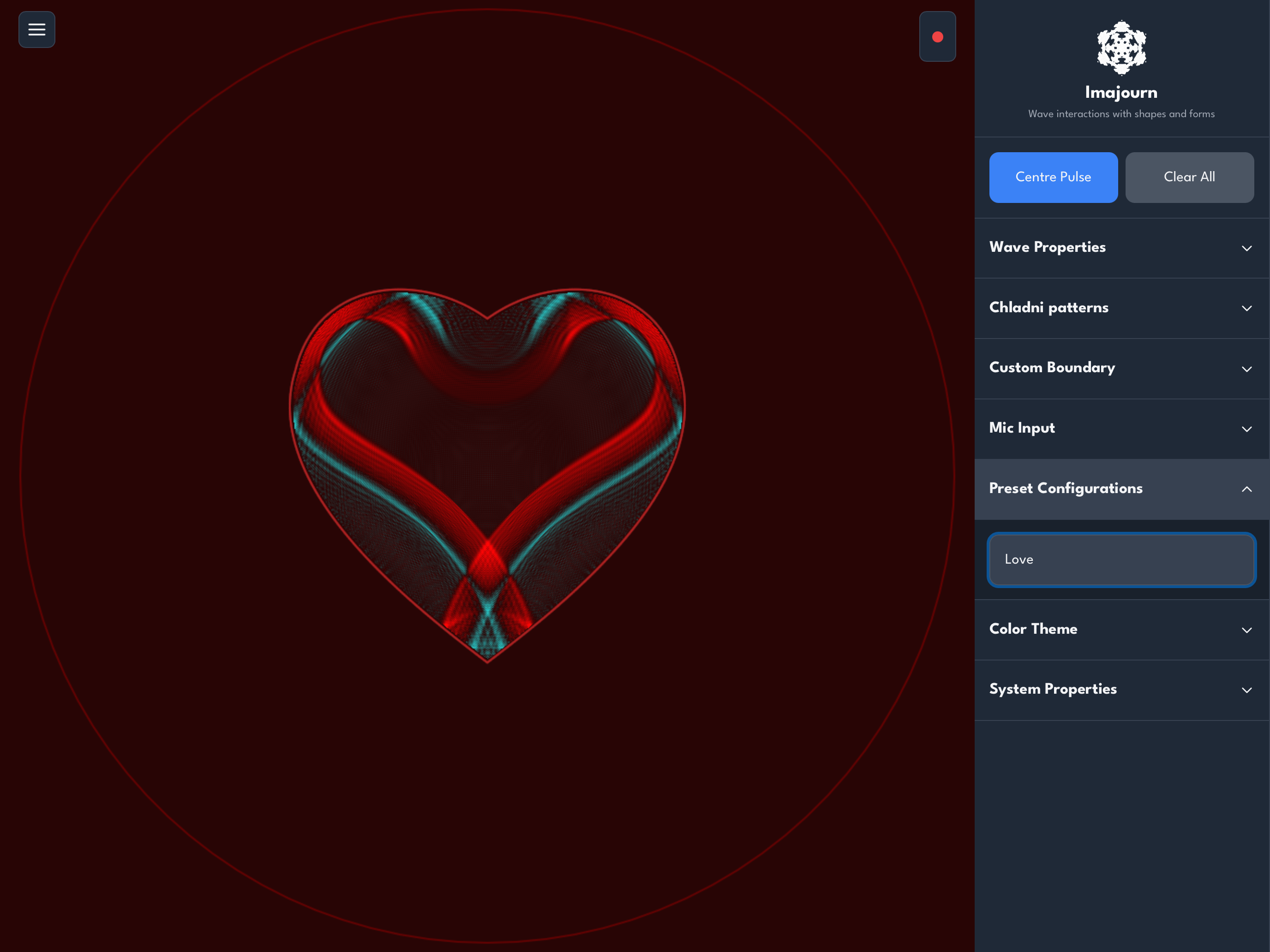This screenshot has height=952, width=1270.
Task: Click the Imajourn title text
Action: click(1121, 92)
